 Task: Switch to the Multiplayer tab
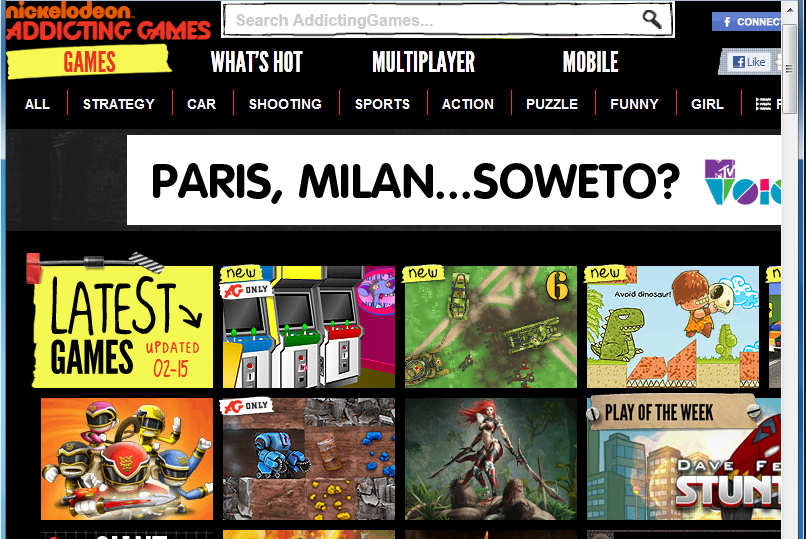424,62
